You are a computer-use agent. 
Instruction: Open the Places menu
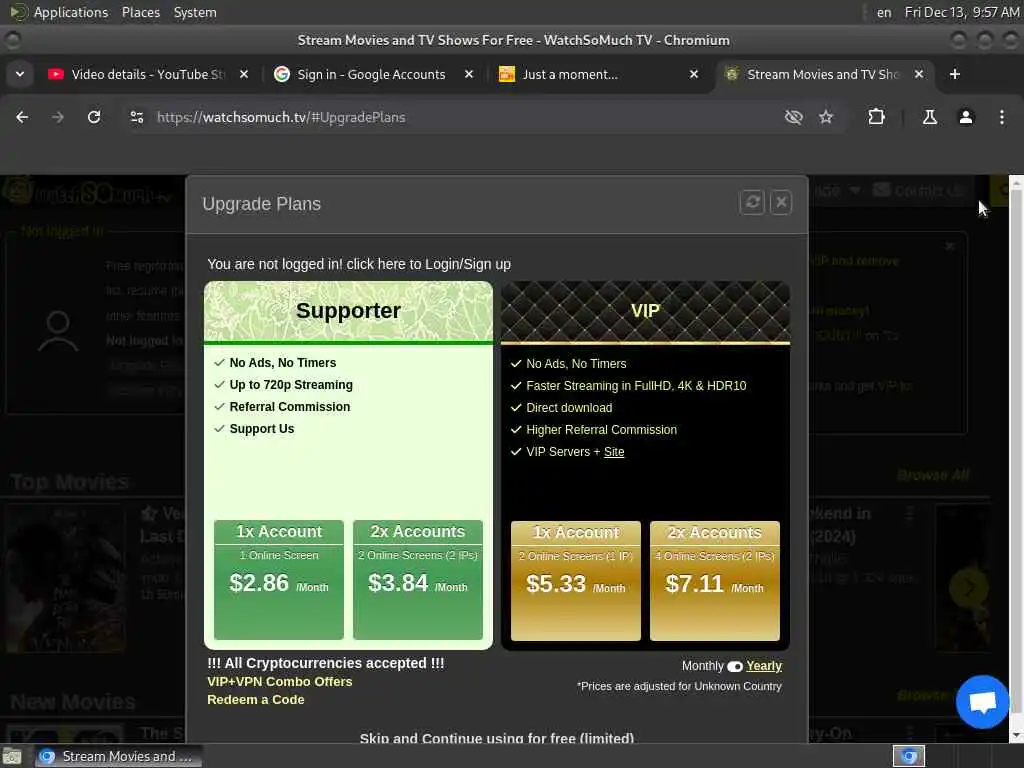coord(140,12)
